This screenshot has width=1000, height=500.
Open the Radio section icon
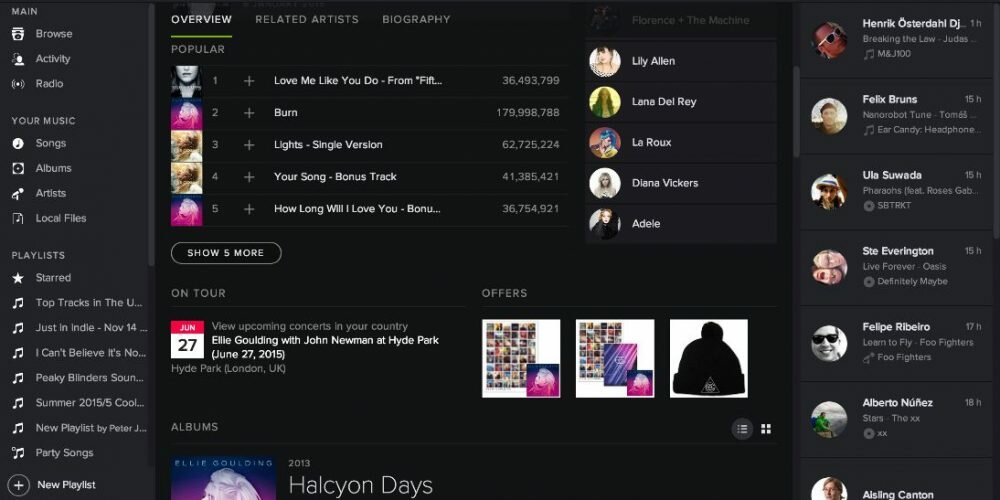click(18, 84)
